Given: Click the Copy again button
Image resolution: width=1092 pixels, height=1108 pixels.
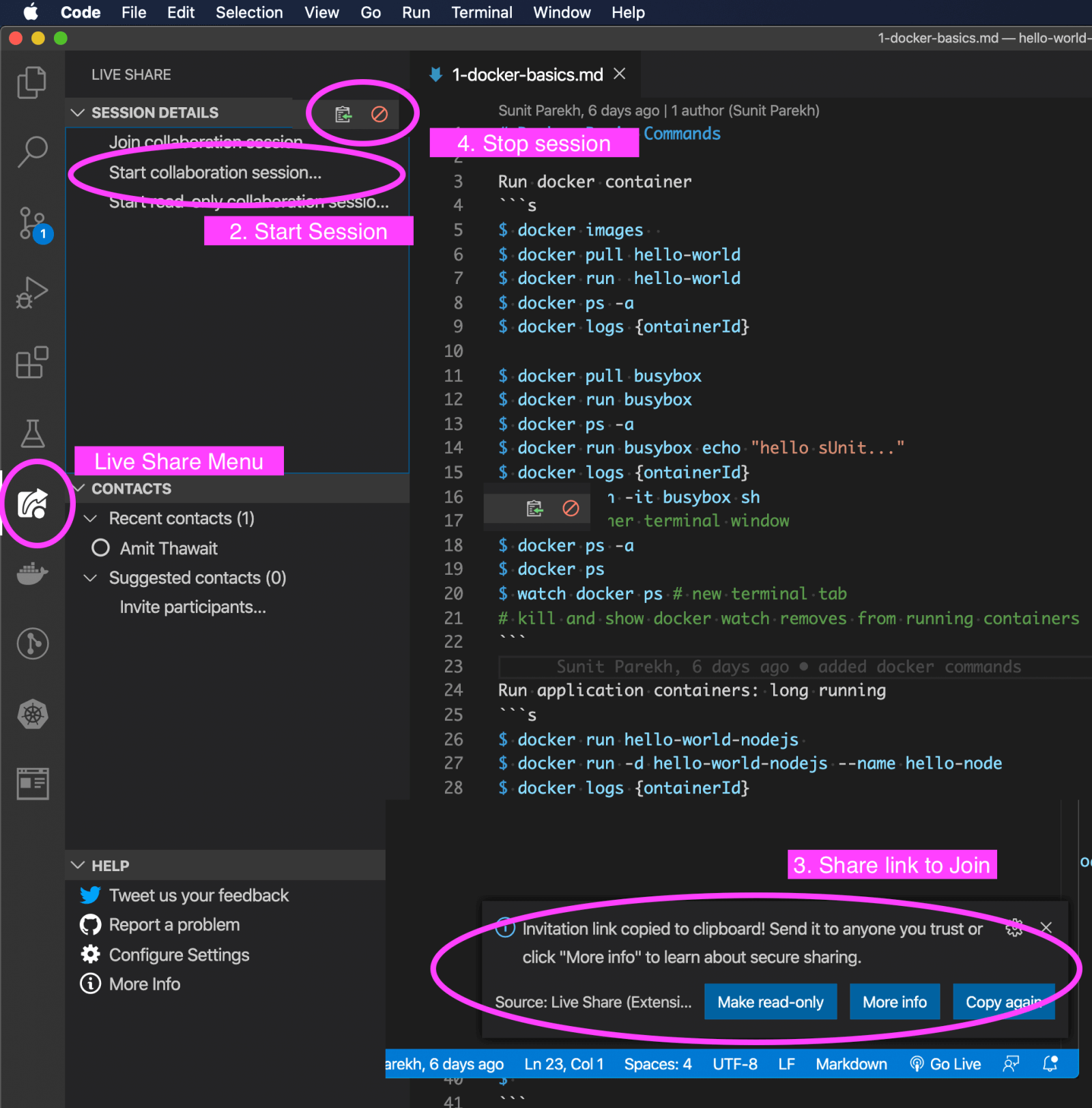Looking at the screenshot, I should [x=1004, y=1002].
